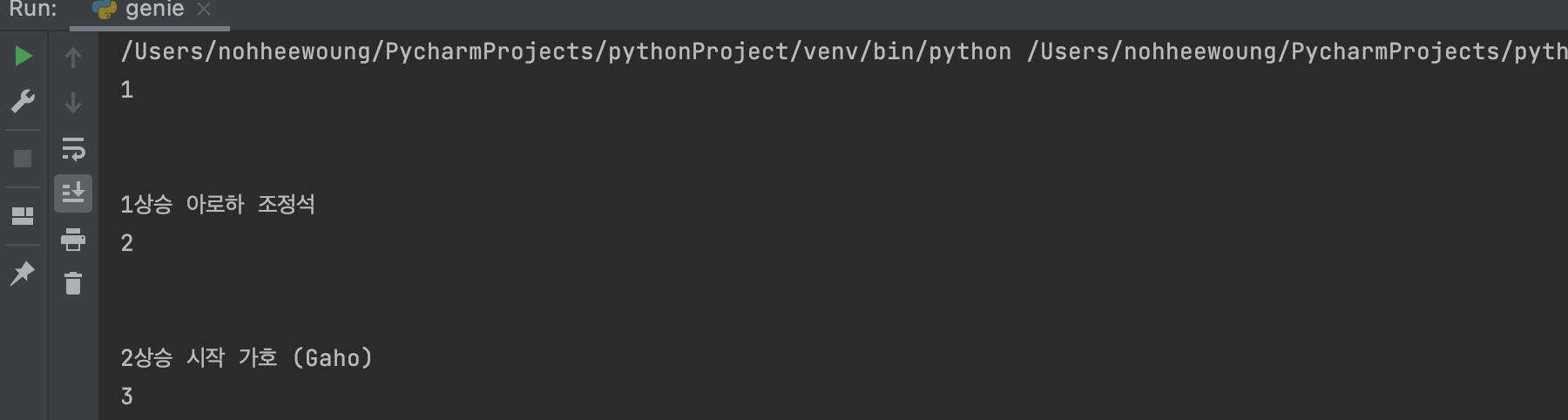Jump down the stack trace arrow
The height and width of the screenshot is (420, 1568).
pos(73,103)
